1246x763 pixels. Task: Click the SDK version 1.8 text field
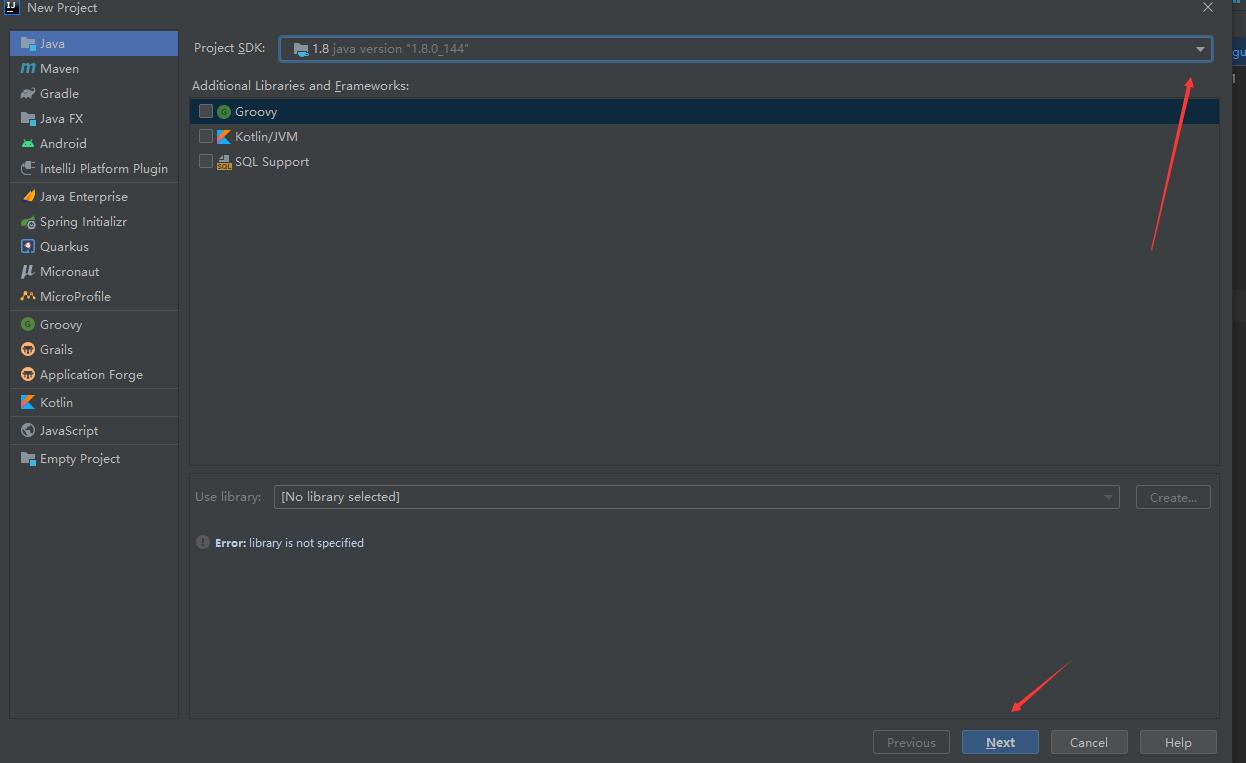pyautogui.click(x=745, y=49)
